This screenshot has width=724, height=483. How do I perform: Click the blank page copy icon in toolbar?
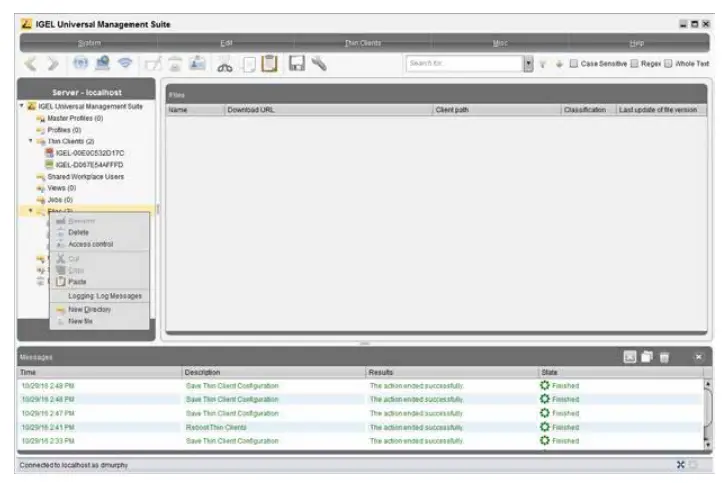249,64
